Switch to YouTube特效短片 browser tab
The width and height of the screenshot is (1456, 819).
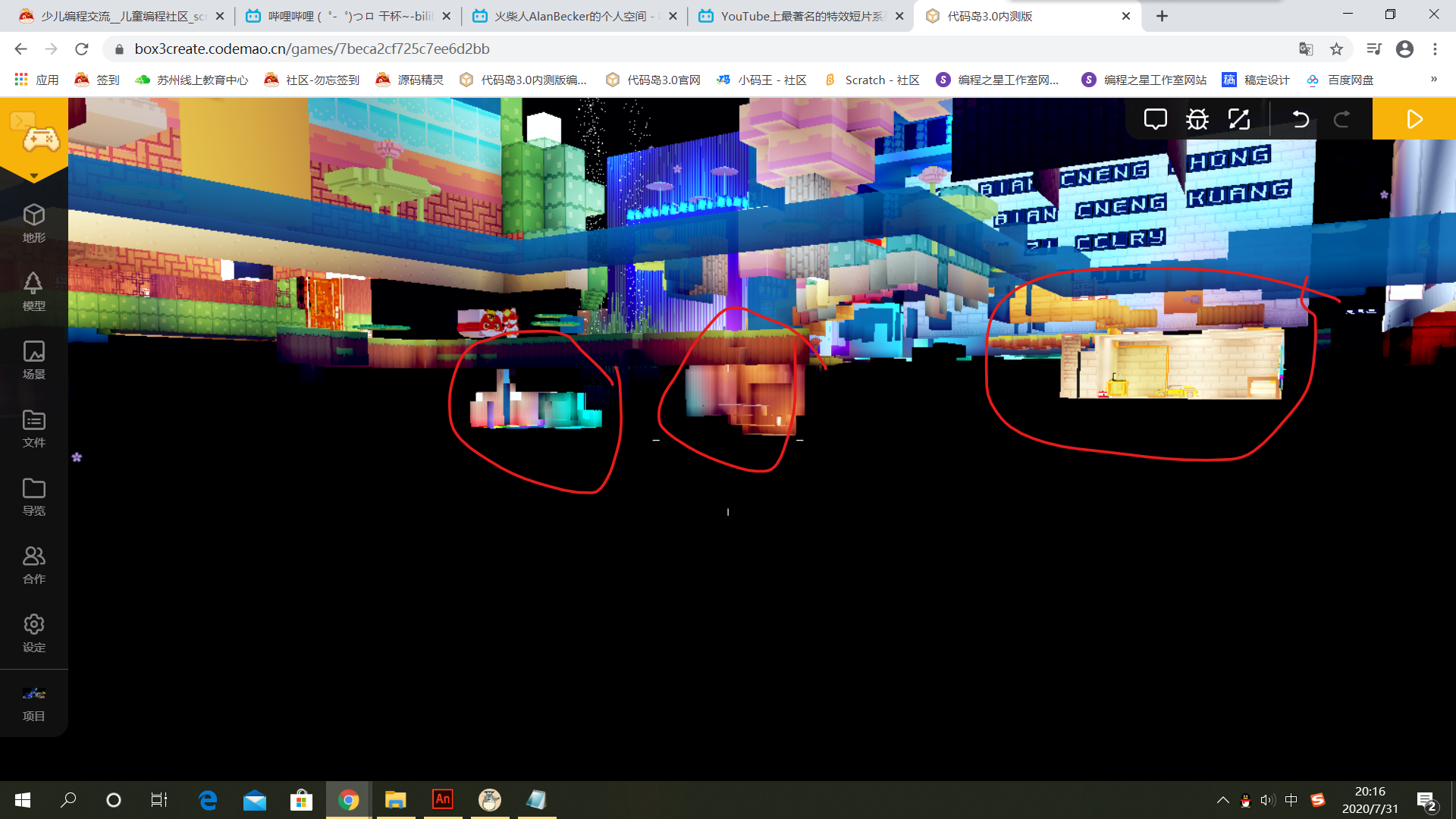[800, 16]
